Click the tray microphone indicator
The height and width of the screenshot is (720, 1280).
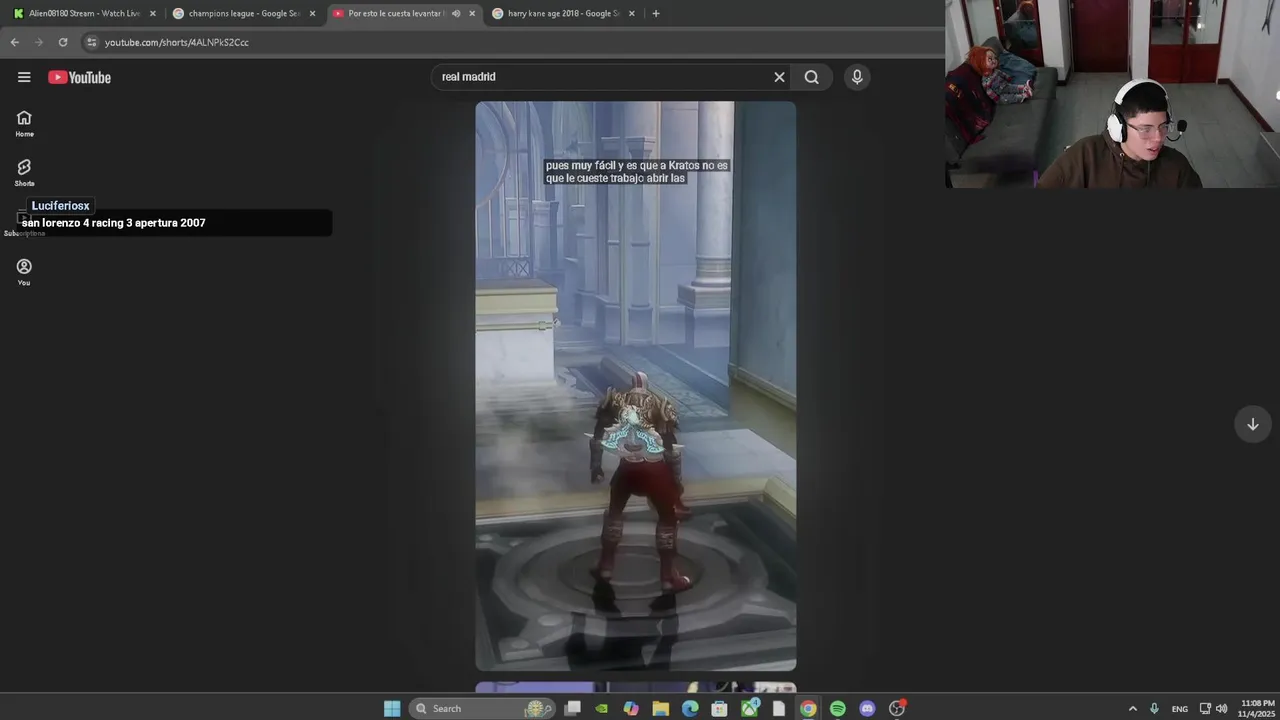coord(1154,708)
